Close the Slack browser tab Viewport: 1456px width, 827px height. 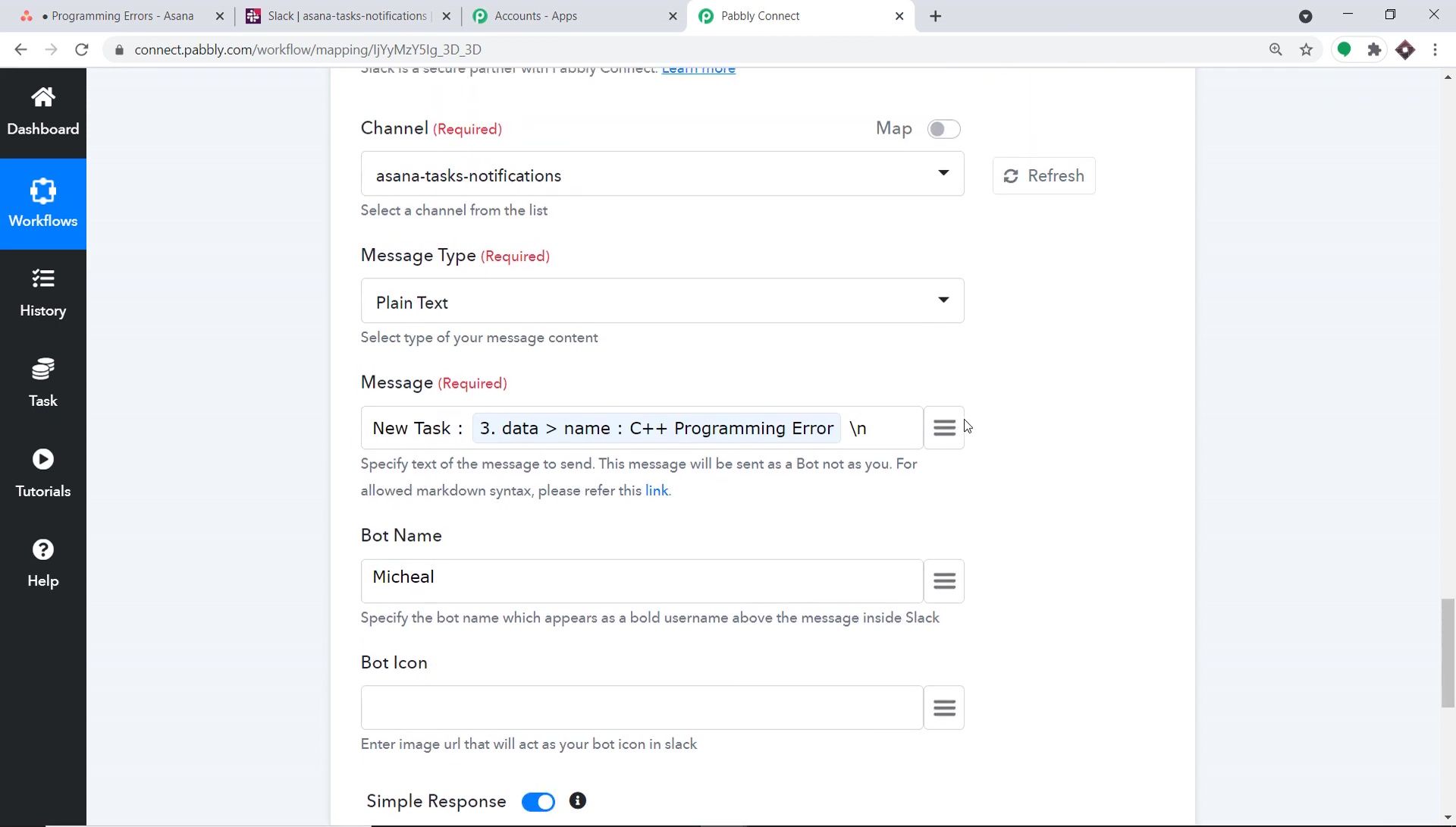[x=446, y=16]
